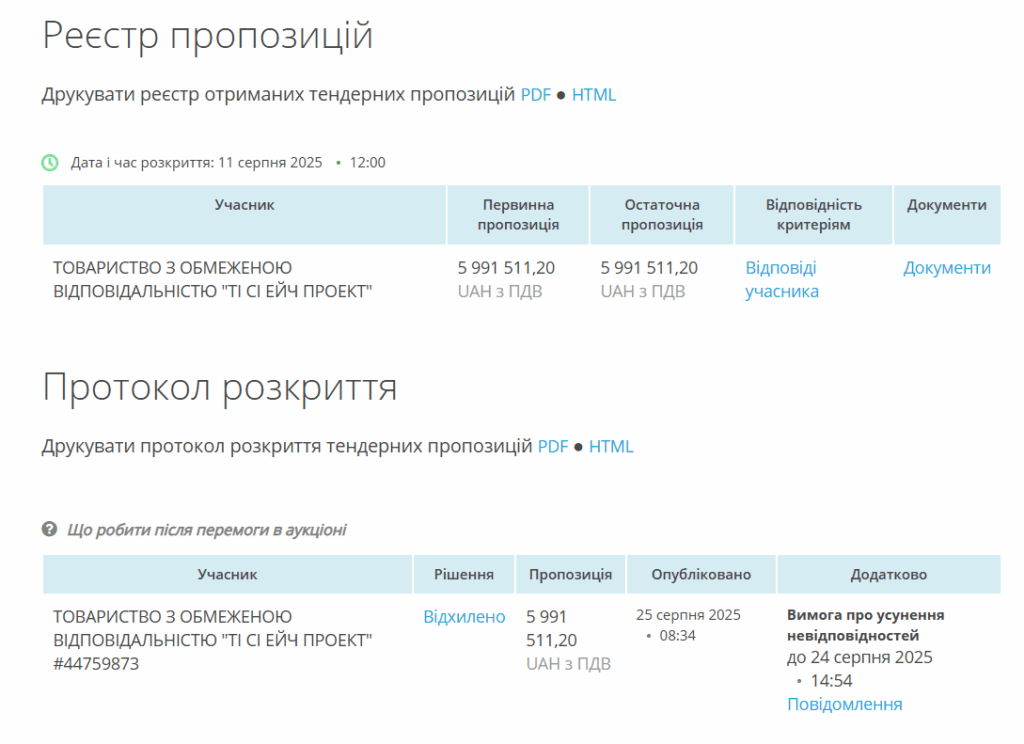
Task: View the opening protocol as HTML
Action: [x=611, y=446]
